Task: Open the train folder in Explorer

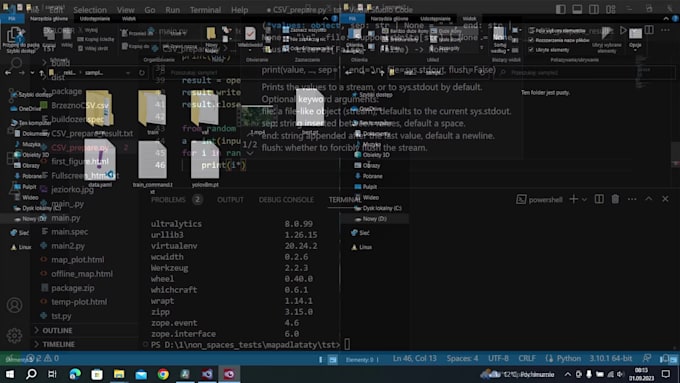Action: (x=152, y=113)
